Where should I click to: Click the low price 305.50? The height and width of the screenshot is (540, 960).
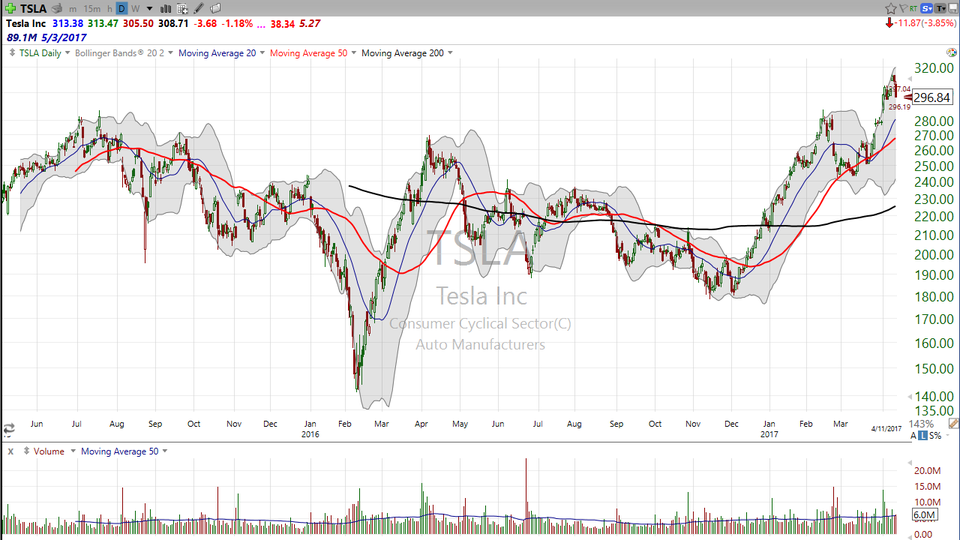pyautogui.click(x=138, y=23)
